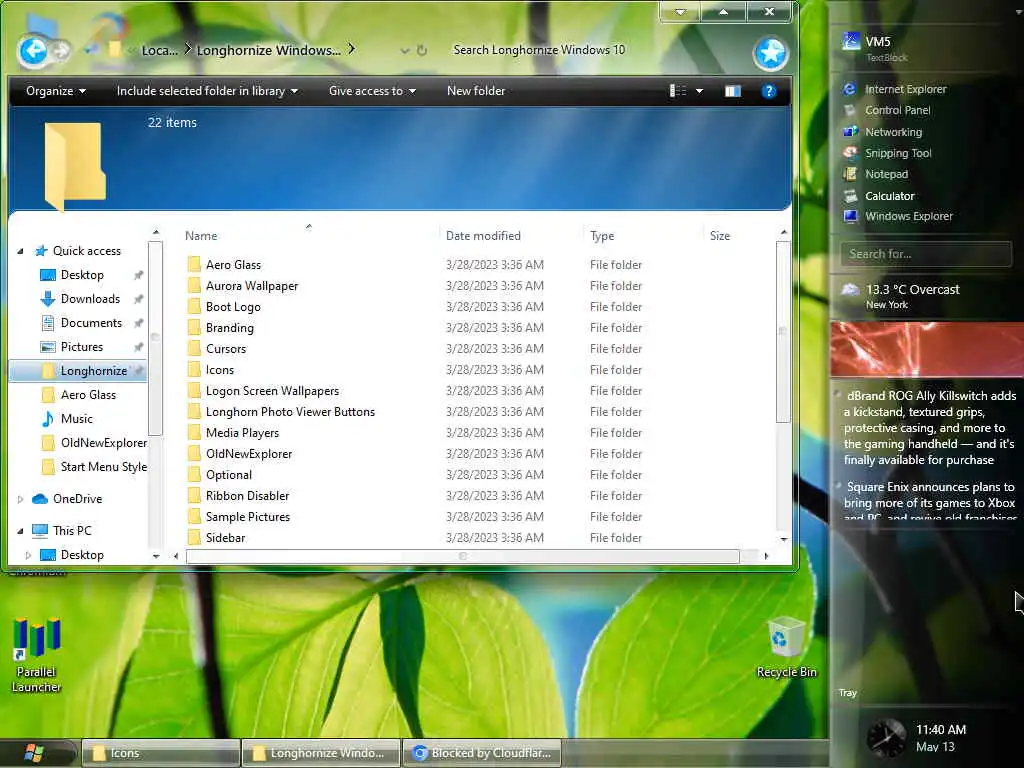Select Downloads in Quick access
This screenshot has height=768, width=1024.
tap(90, 299)
